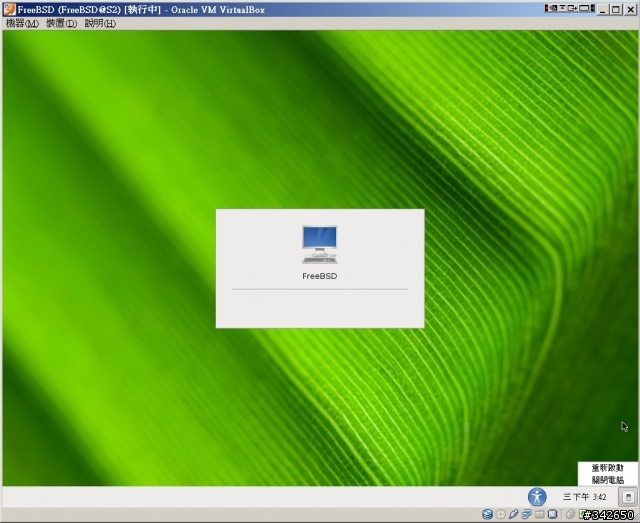Viewport: 640px width, 523px height.
Task: Click the first icon in the title bar mini-toolbar
Action: 553,8
